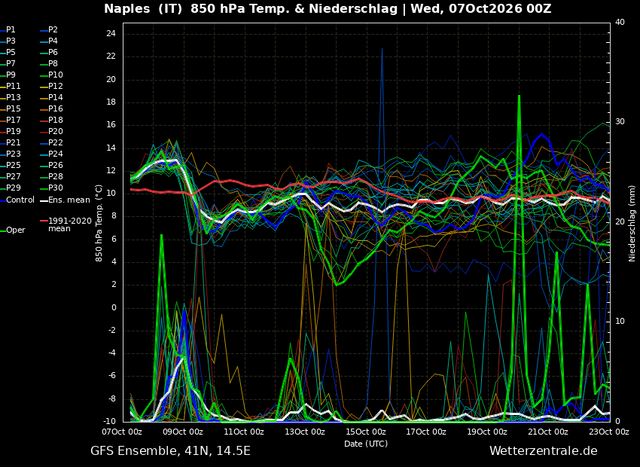Select the P28 legend entry

click(x=56, y=177)
